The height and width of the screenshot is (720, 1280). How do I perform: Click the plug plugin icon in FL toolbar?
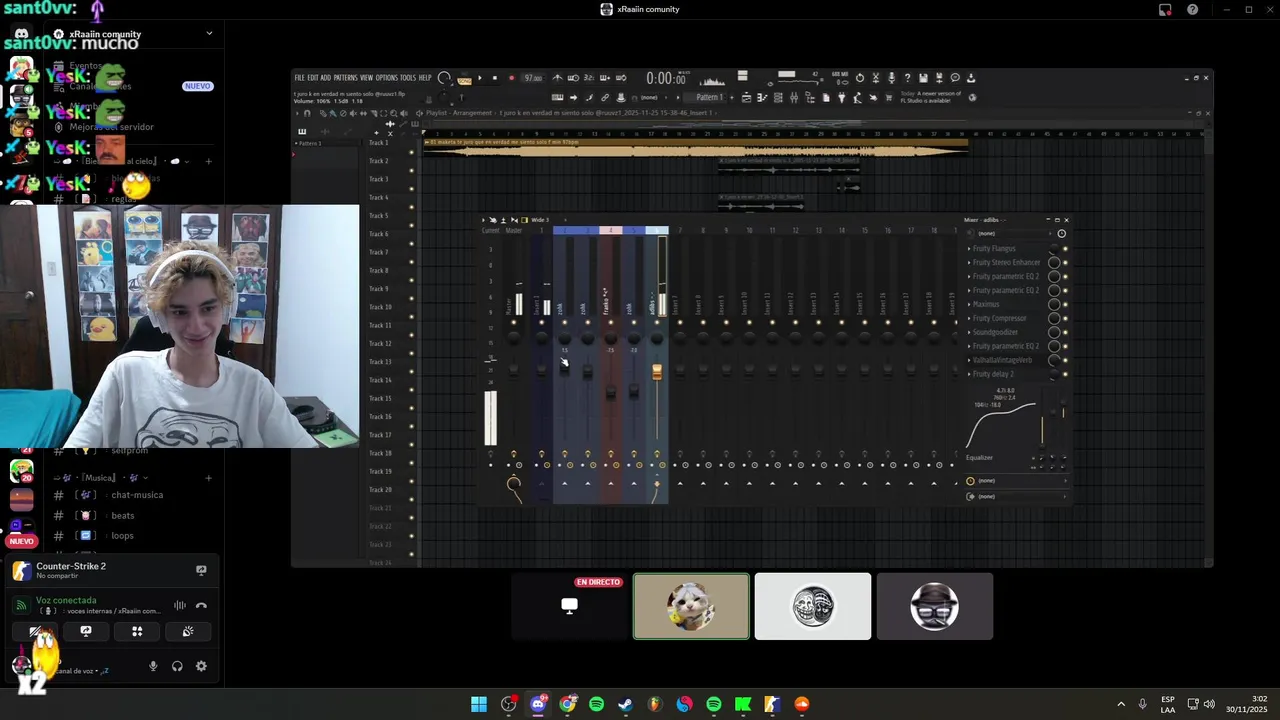pyautogui.click(x=841, y=97)
